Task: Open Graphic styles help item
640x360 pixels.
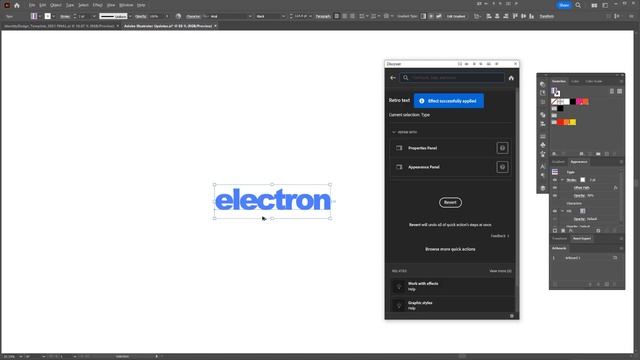Action: point(452,305)
